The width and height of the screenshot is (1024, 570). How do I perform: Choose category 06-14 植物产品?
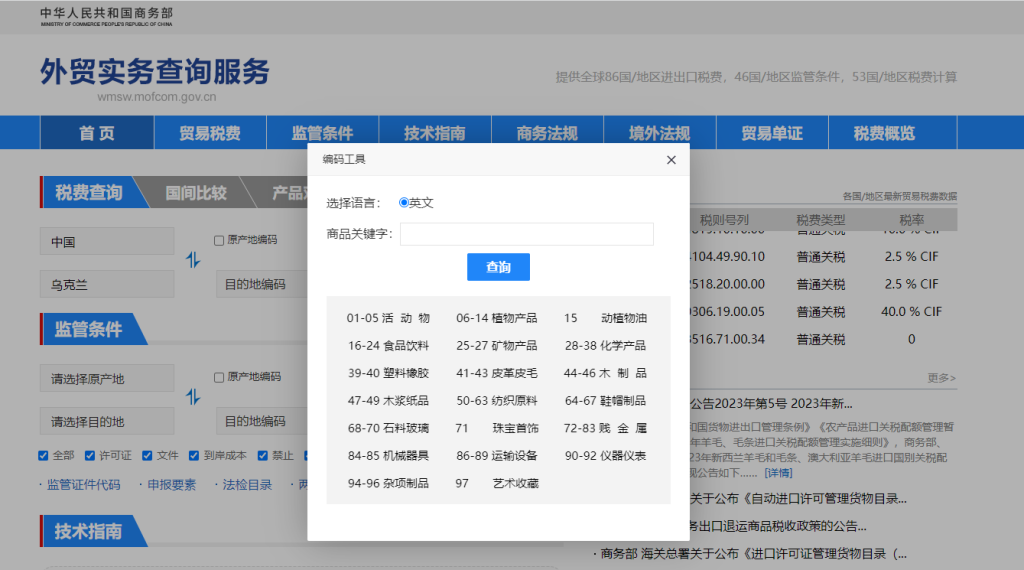click(496, 318)
